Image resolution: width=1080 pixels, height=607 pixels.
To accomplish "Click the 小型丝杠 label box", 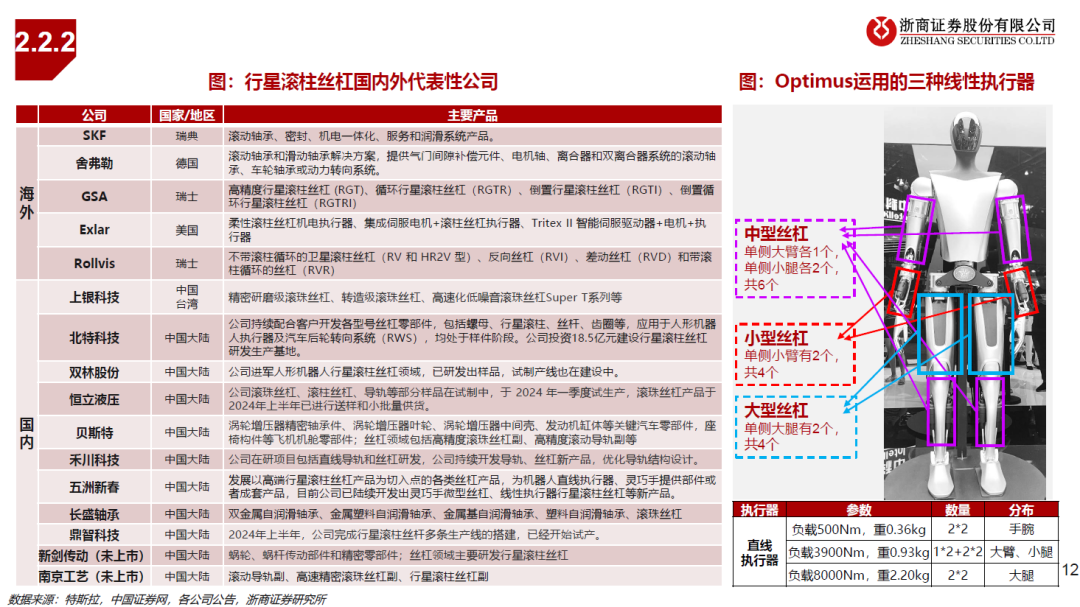I will (x=795, y=354).
